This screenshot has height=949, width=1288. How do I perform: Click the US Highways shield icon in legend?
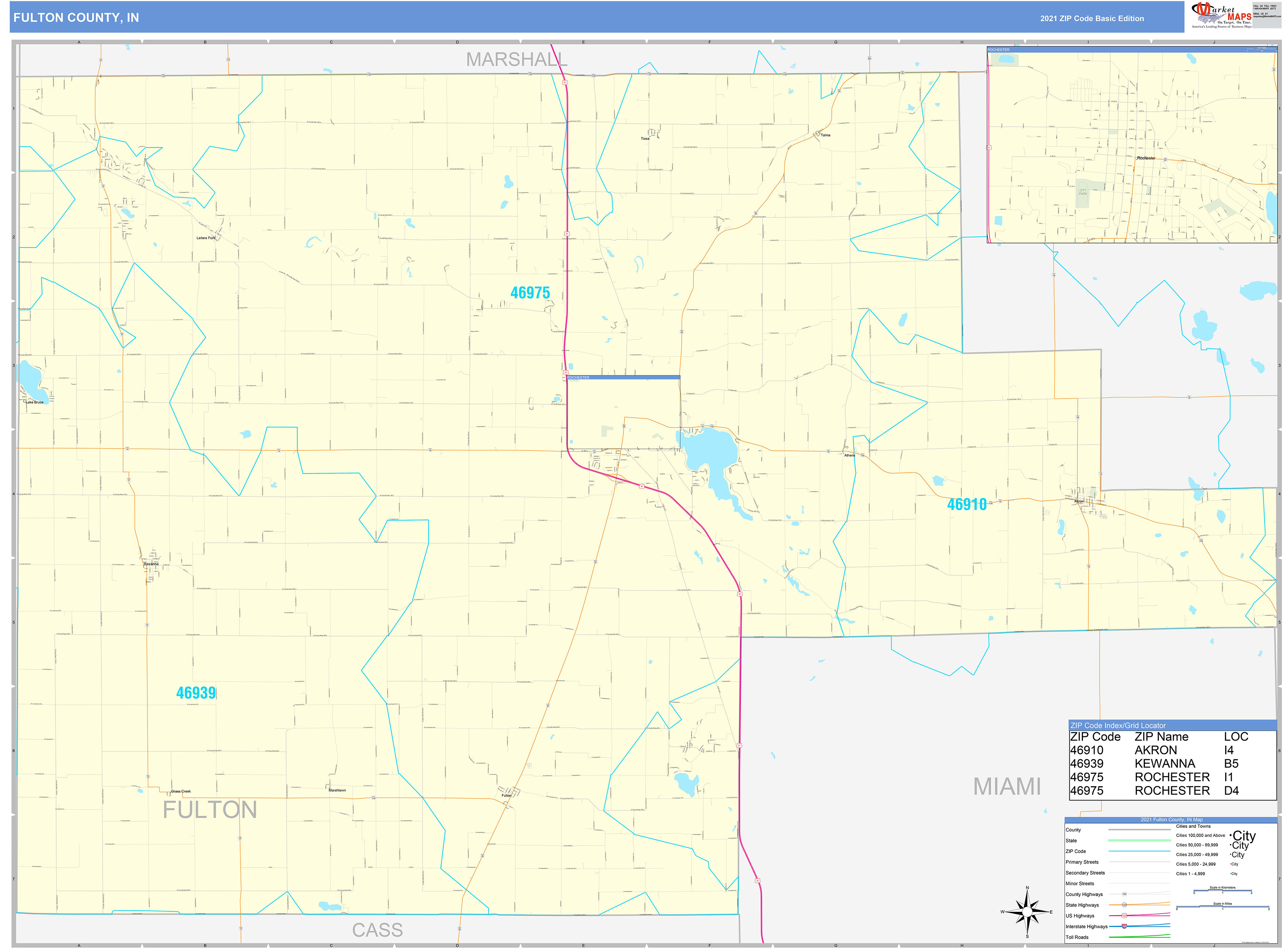[1124, 916]
